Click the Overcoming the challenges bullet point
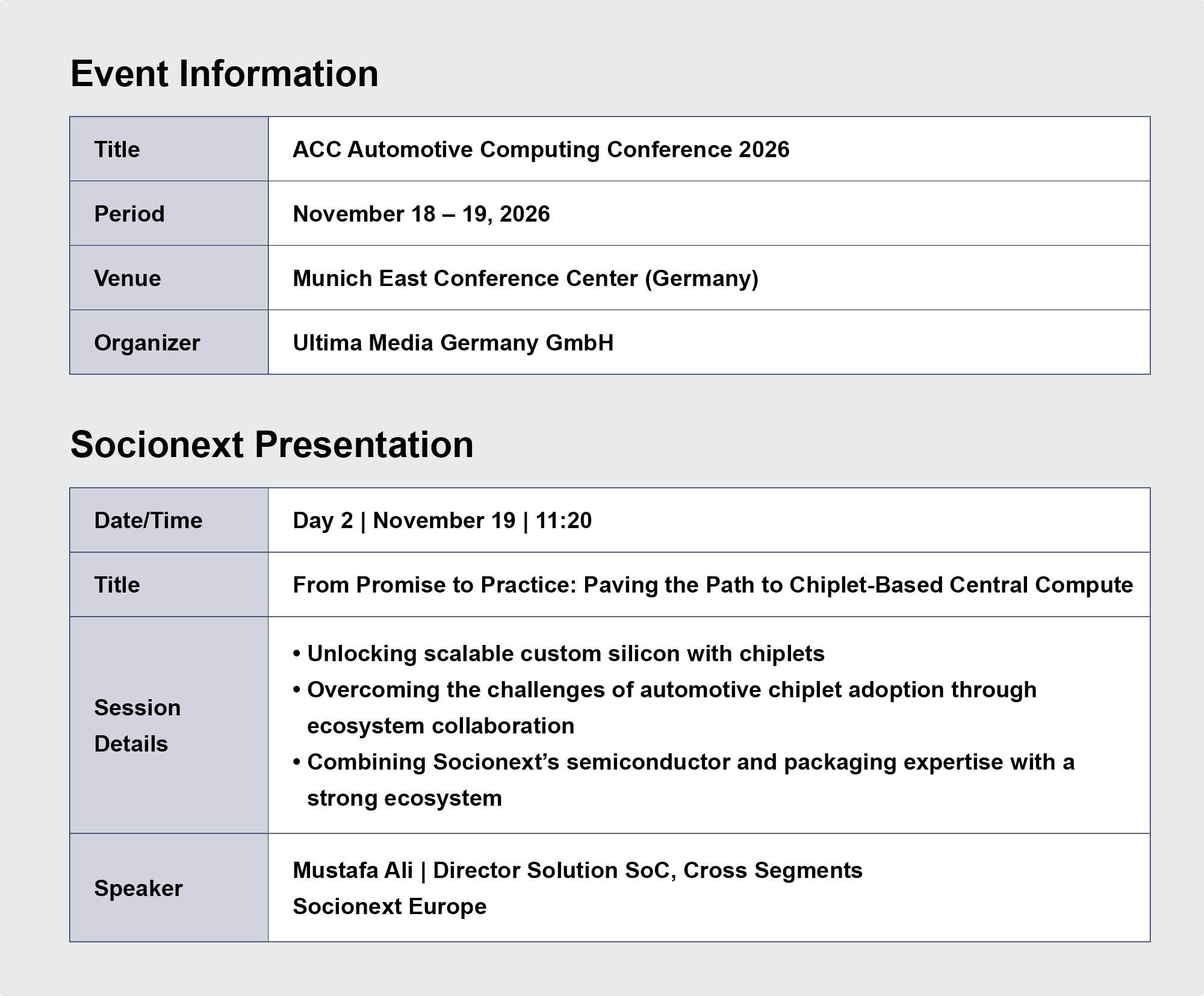This screenshot has height=996, width=1204. click(x=665, y=708)
